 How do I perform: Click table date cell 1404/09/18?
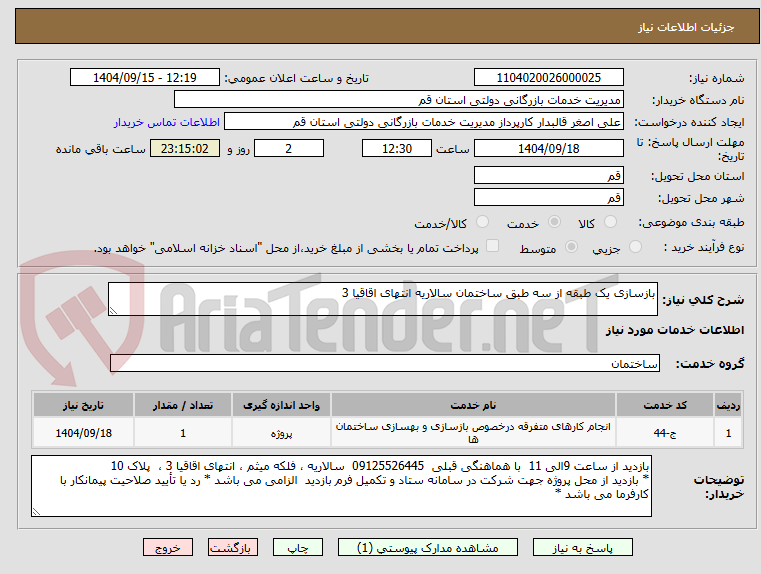[x=83, y=433]
